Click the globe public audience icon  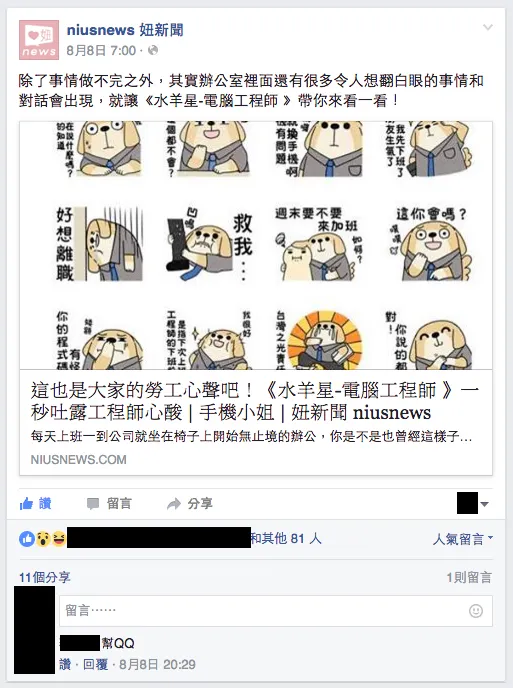(x=153, y=50)
